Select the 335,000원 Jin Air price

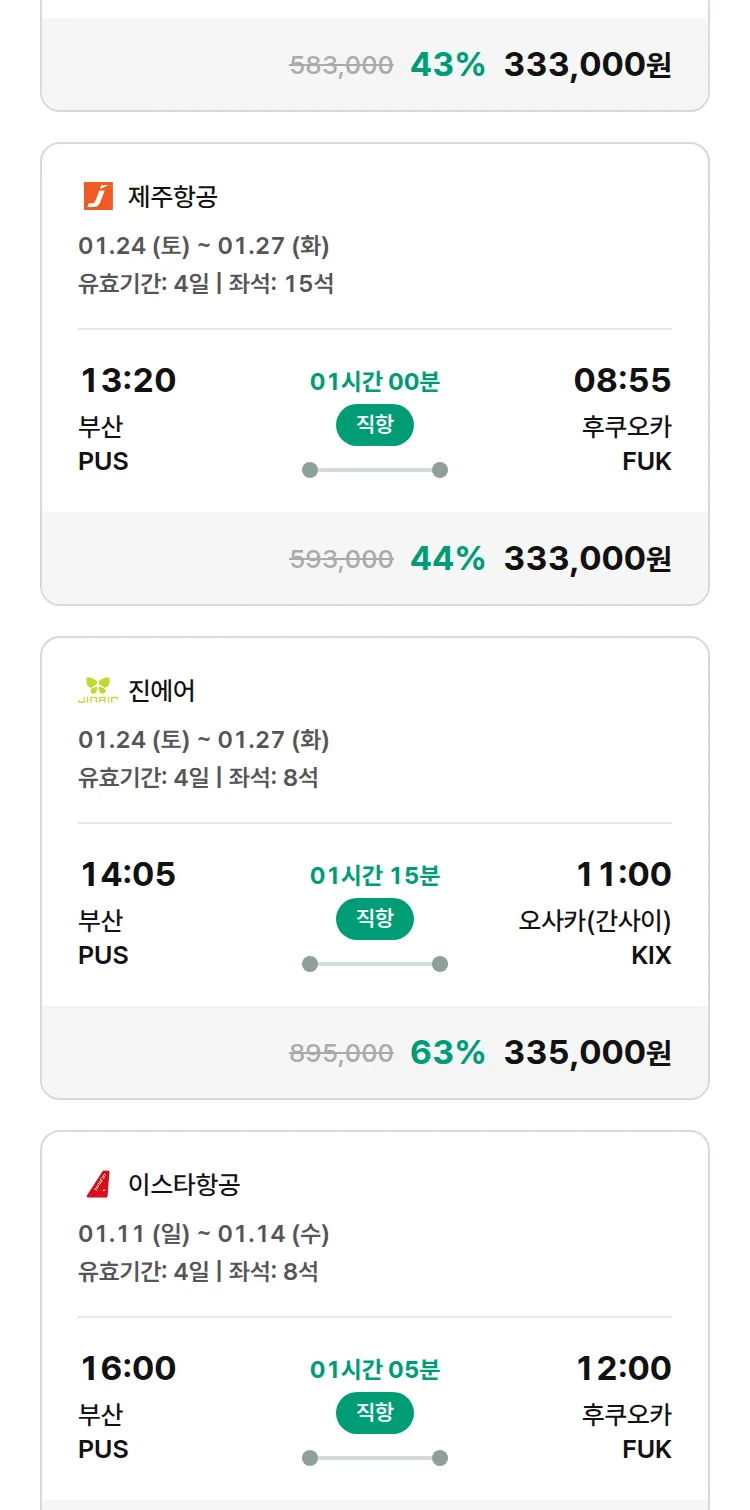click(587, 1052)
